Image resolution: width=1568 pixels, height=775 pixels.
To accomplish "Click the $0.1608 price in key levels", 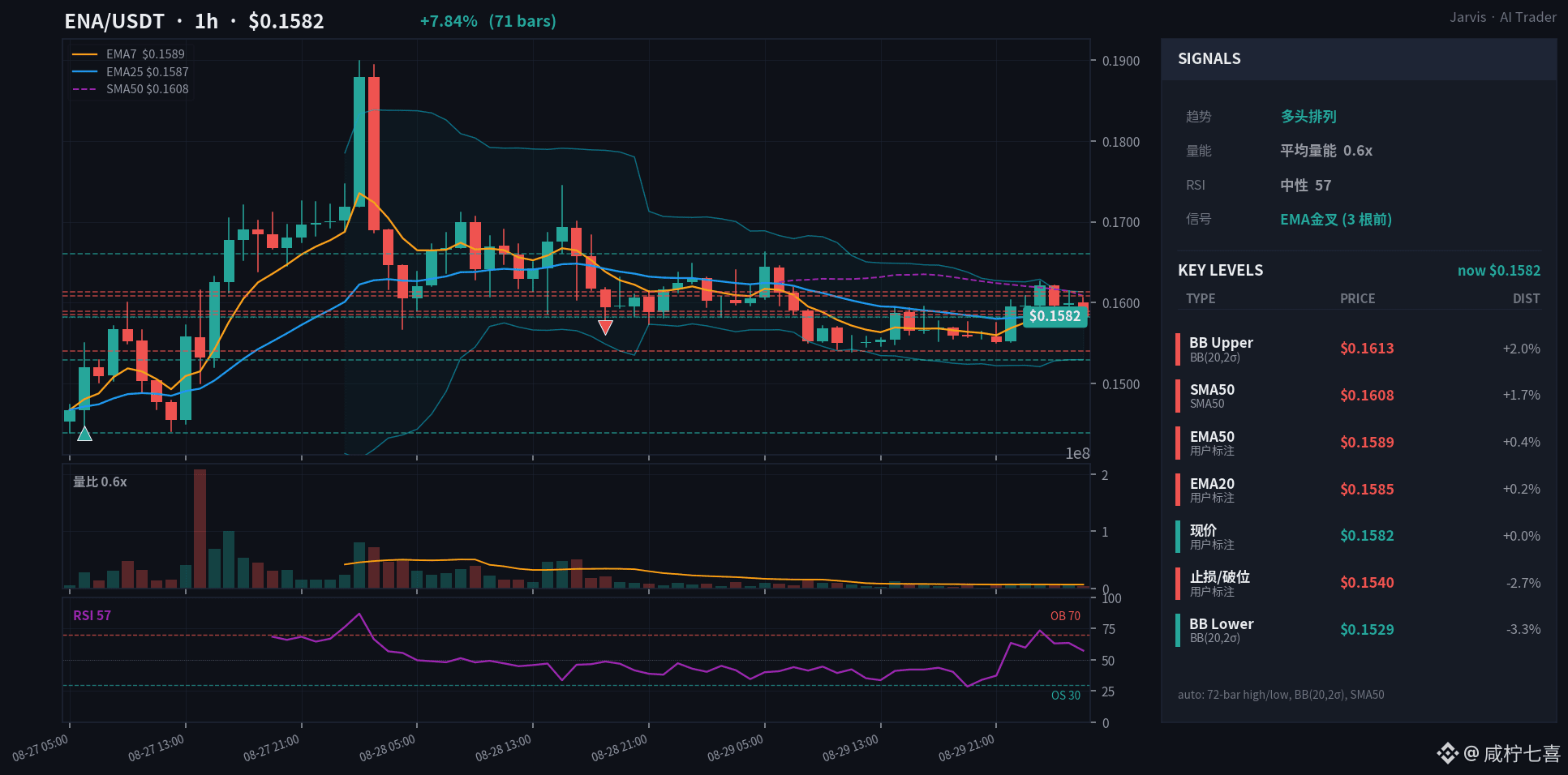I will point(1367,396).
